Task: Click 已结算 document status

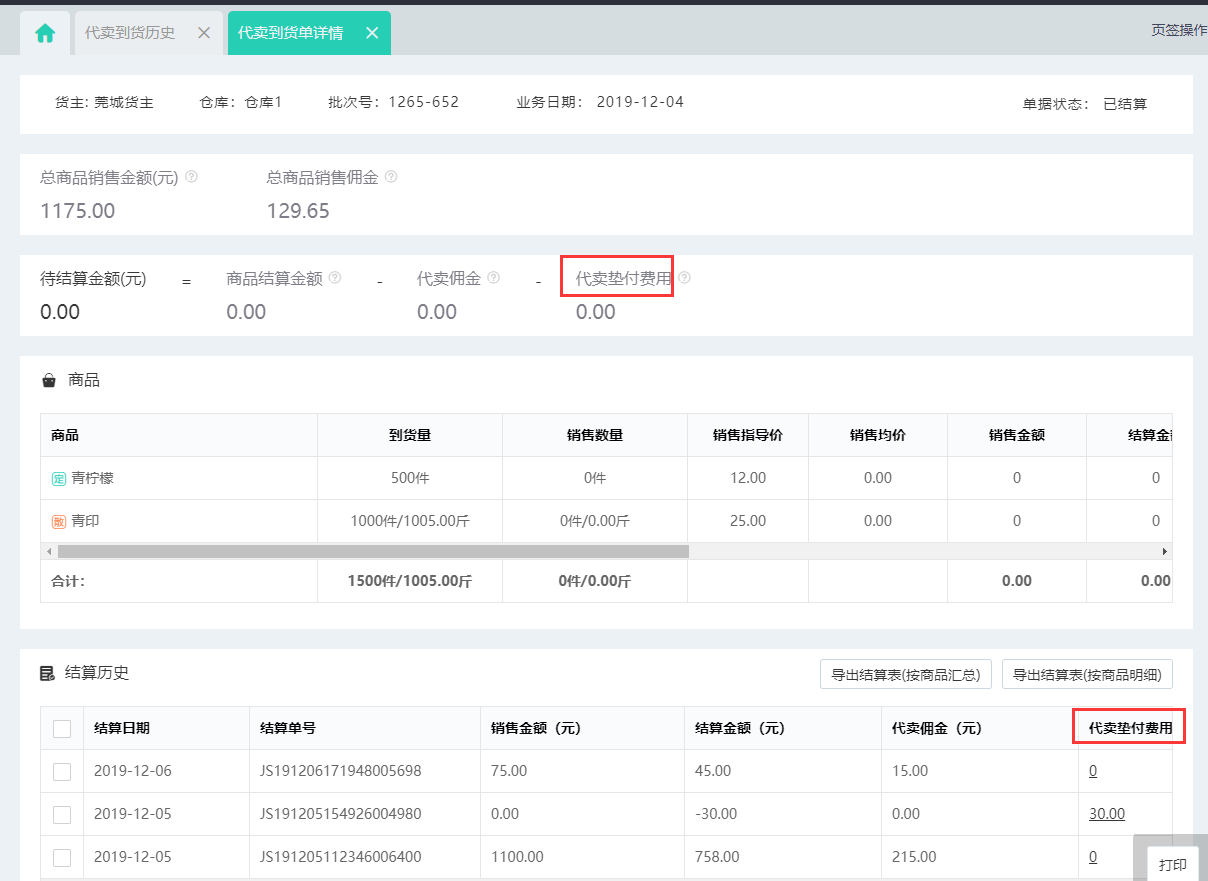Action: [1125, 104]
